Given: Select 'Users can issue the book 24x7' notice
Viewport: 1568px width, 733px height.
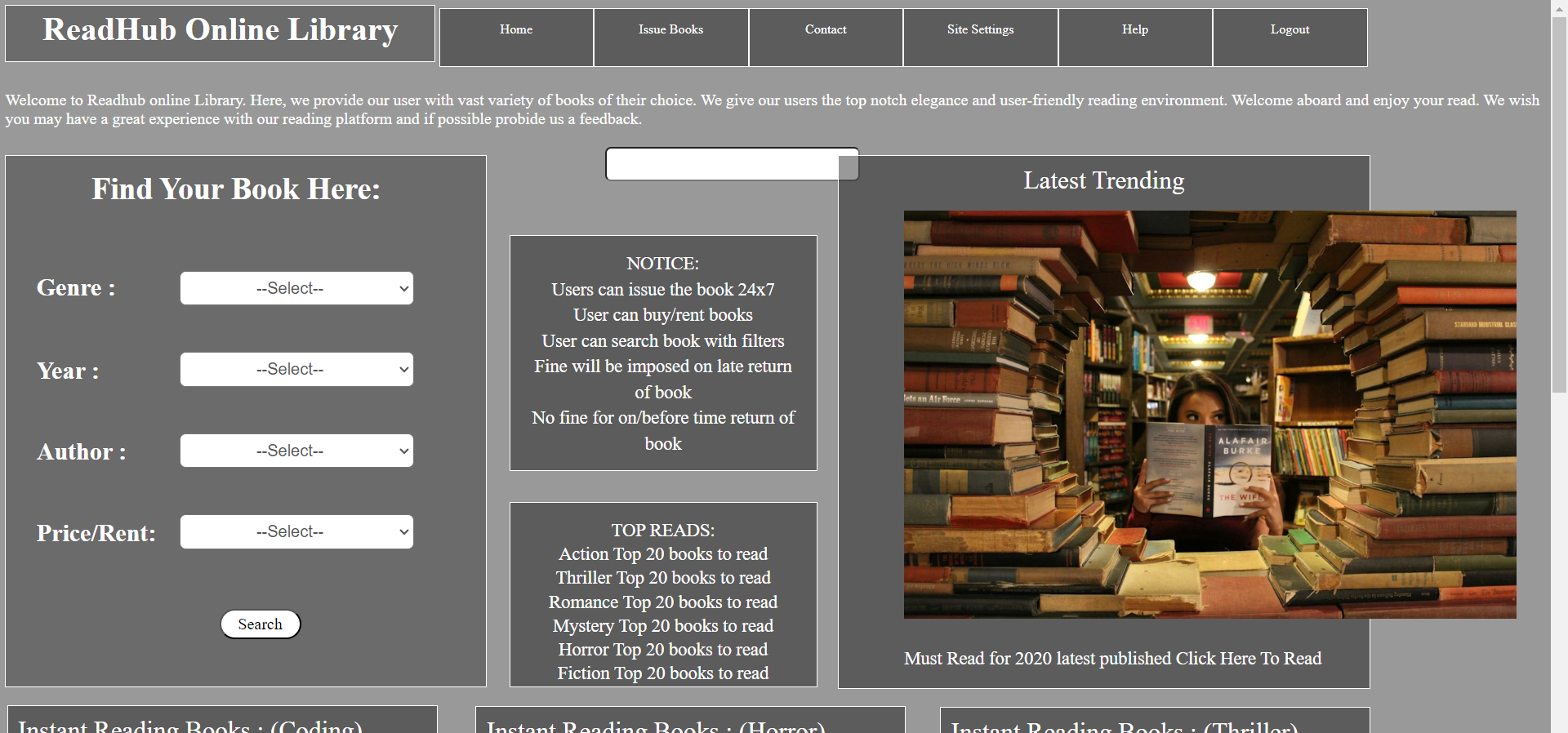Looking at the screenshot, I should click(663, 290).
